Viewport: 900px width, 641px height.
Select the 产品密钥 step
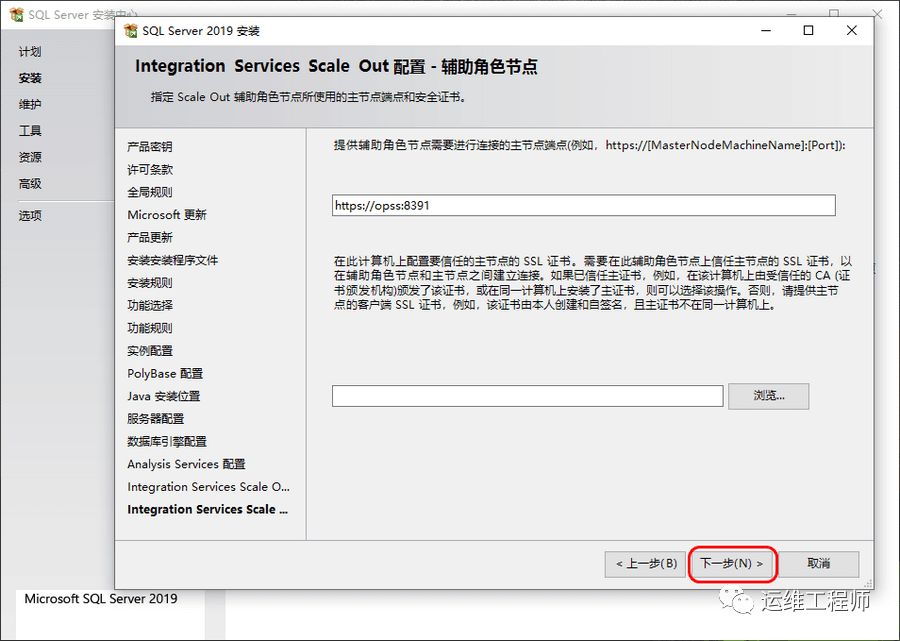pyautogui.click(x=150, y=147)
